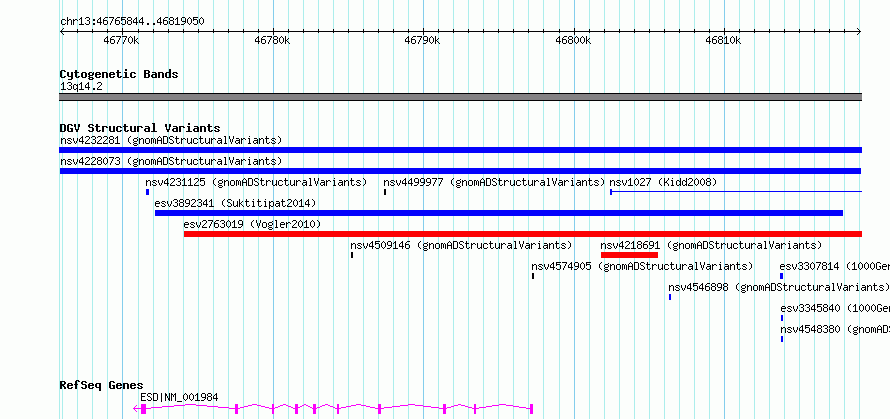Open the nsv4218691 variant label
The height and width of the screenshot is (419, 890).
[x=711, y=245]
